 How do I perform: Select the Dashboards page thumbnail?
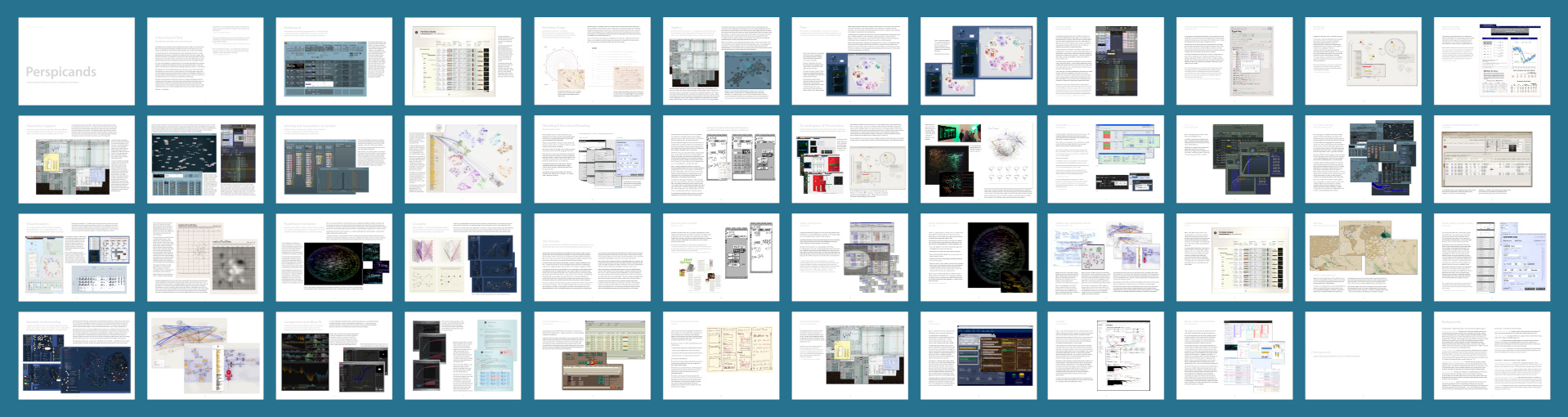pyautogui.click(x=334, y=61)
